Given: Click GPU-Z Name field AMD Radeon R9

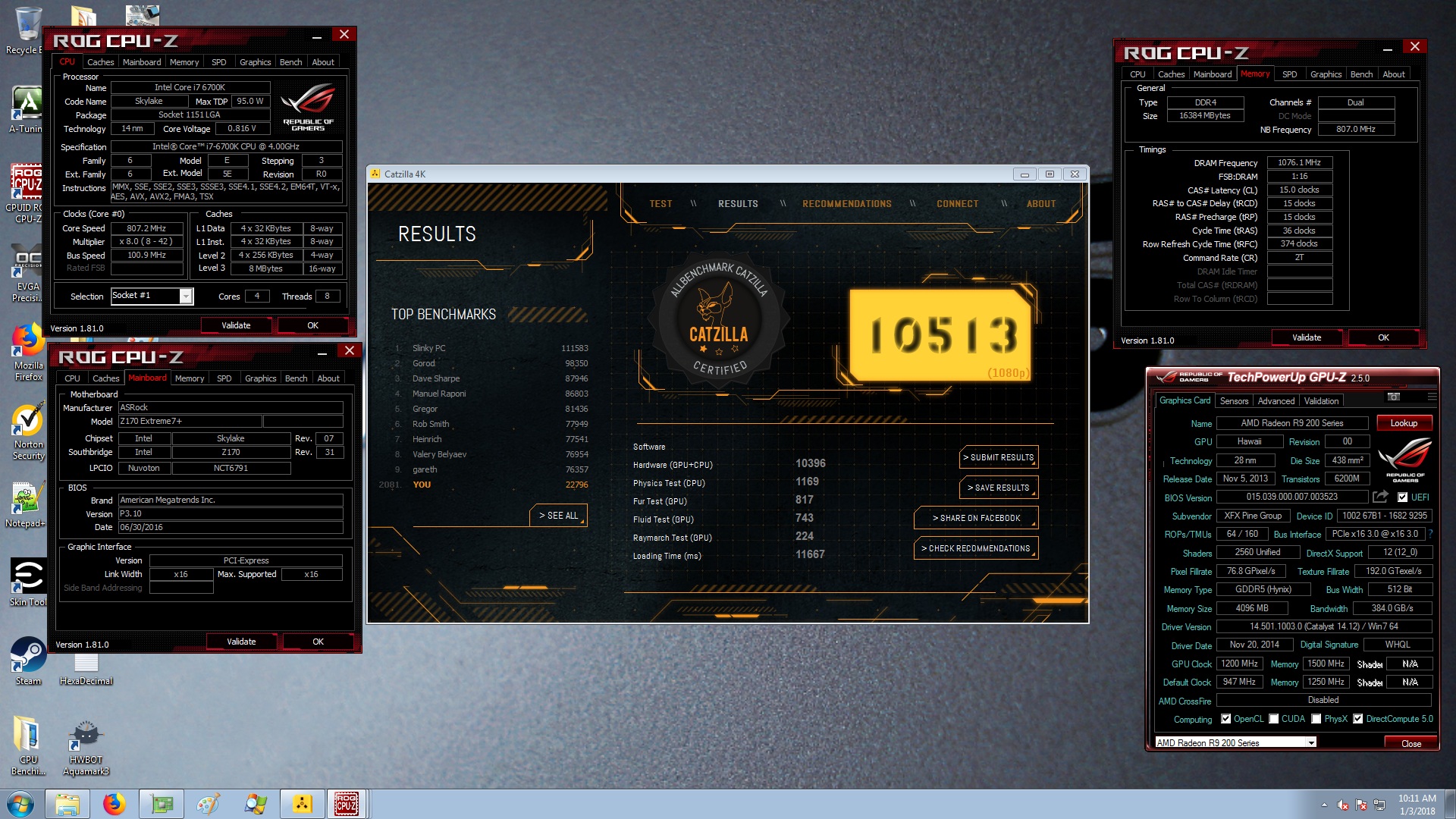Looking at the screenshot, I should [1291, 423].
